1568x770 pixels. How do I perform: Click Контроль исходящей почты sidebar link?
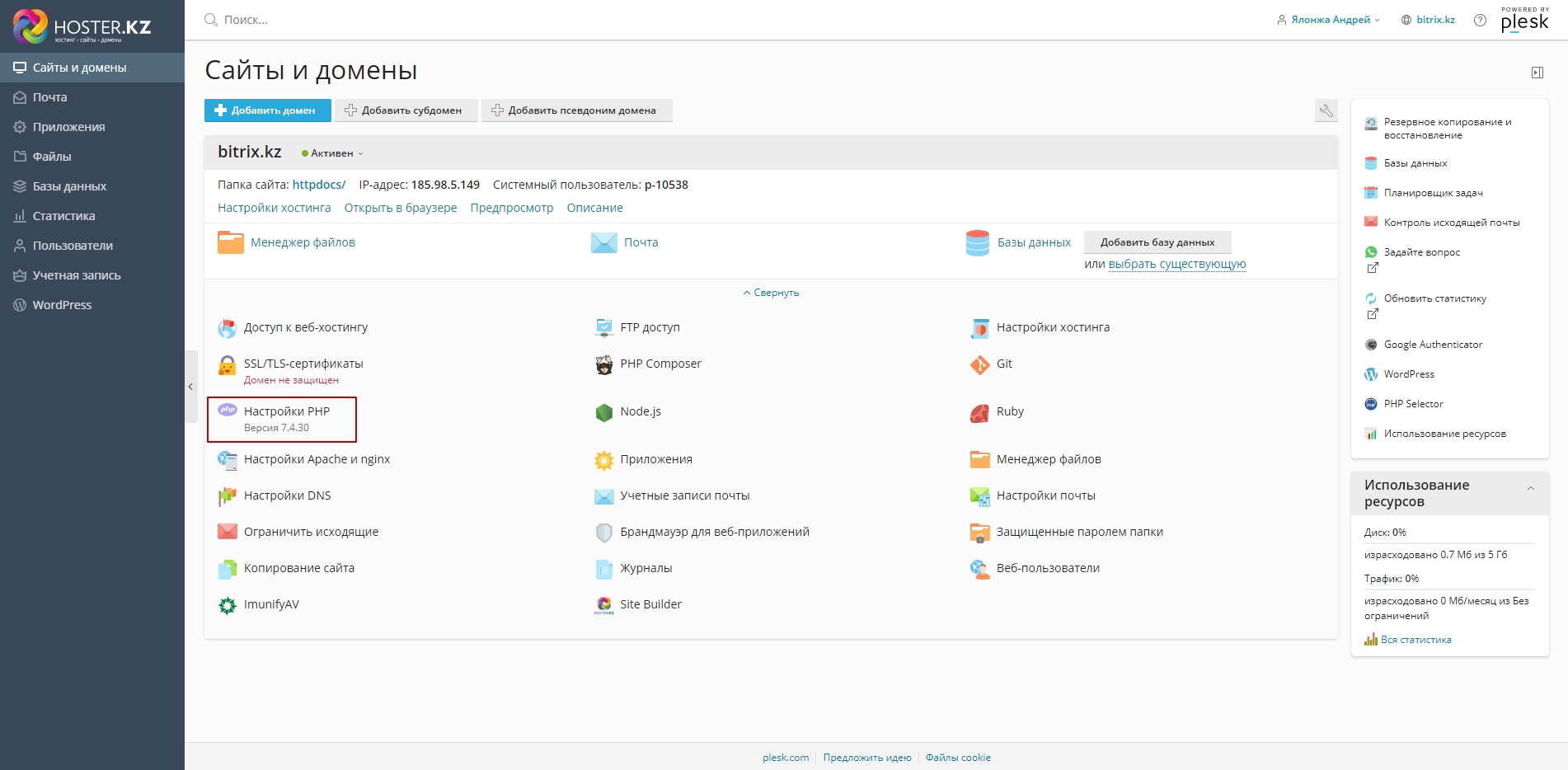1452,223
